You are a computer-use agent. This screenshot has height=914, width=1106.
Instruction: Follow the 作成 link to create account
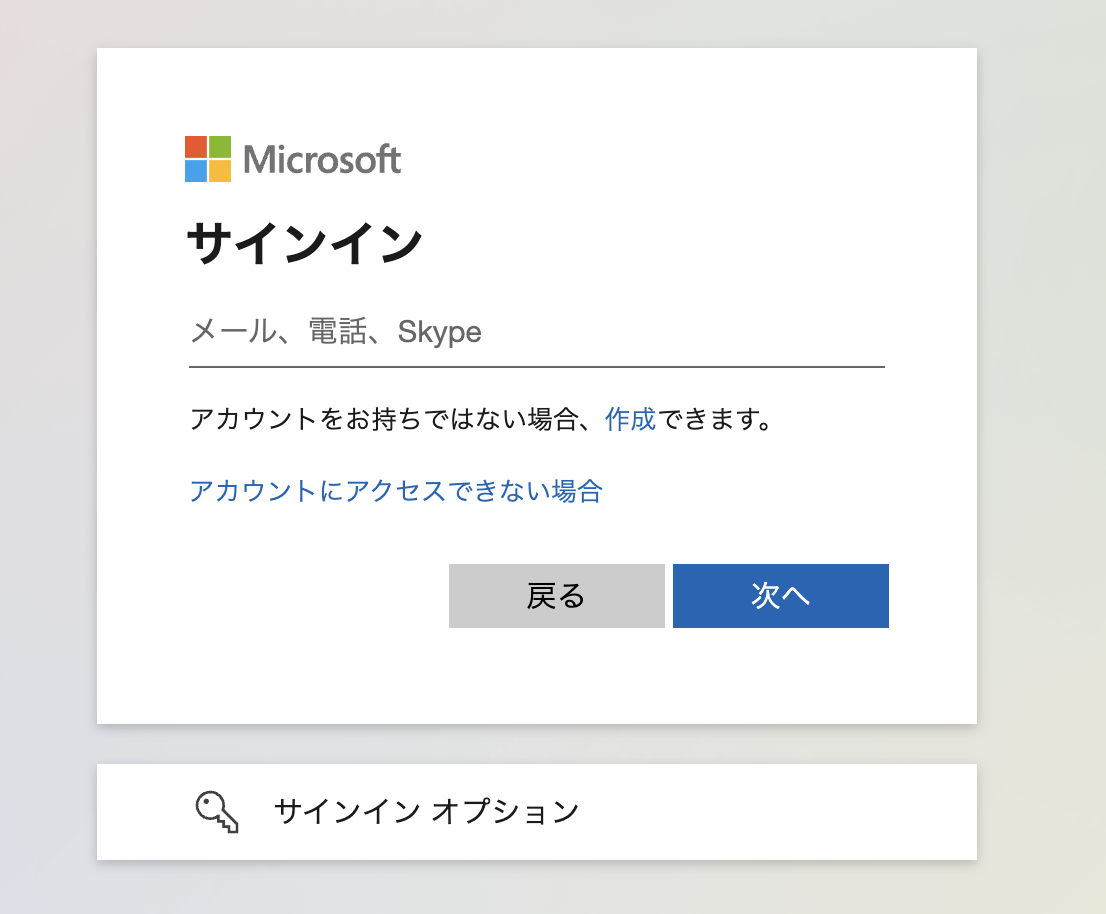click(630, 419)
